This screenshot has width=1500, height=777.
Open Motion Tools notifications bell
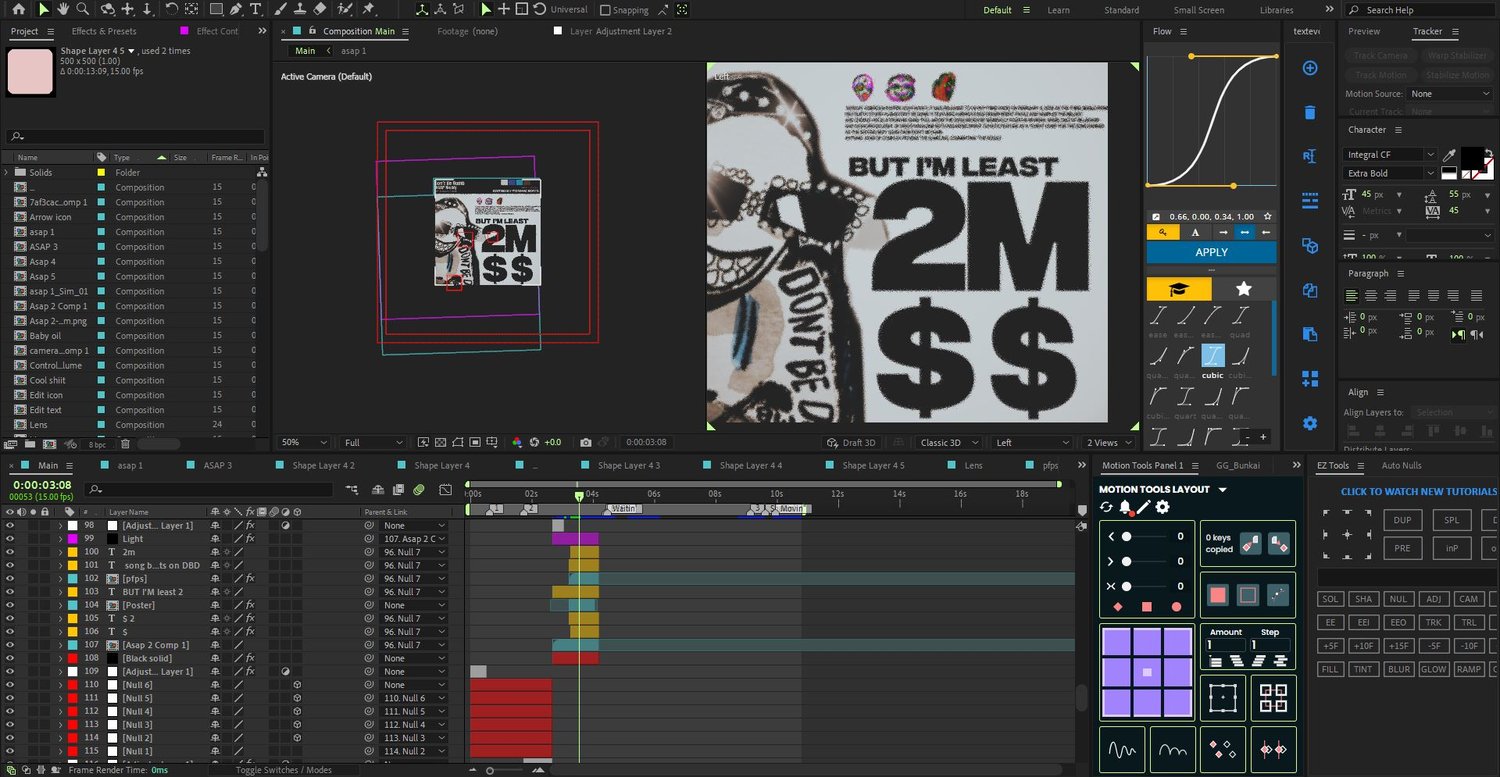(x=1125, y=507)
